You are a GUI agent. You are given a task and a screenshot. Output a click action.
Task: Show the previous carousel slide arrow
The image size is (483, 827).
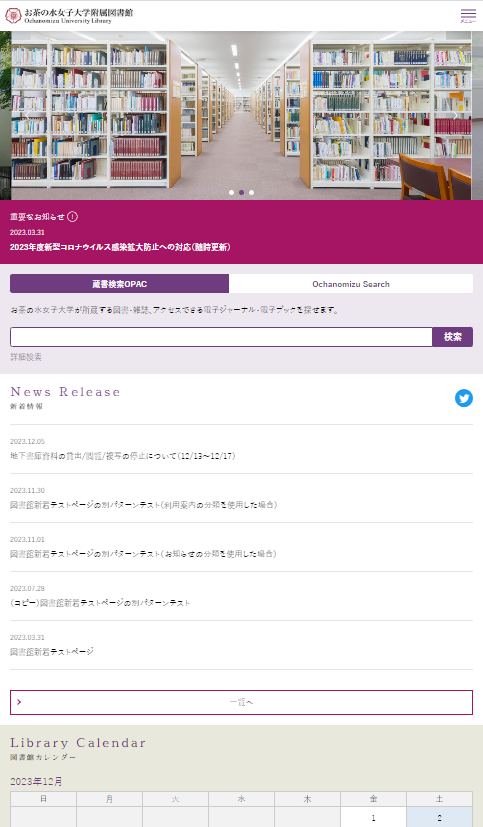[x=28, y=116]
